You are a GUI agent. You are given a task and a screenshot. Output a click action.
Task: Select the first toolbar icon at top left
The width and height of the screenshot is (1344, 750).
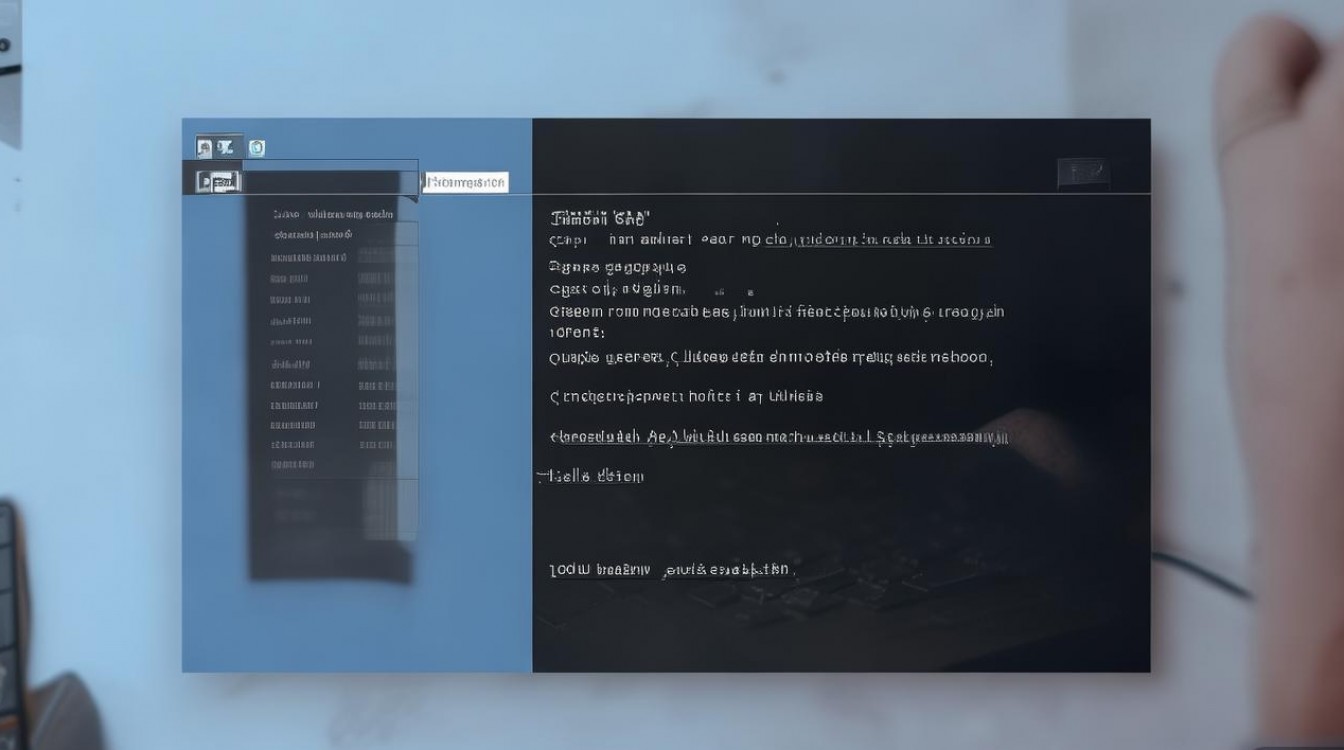(203, 146)
